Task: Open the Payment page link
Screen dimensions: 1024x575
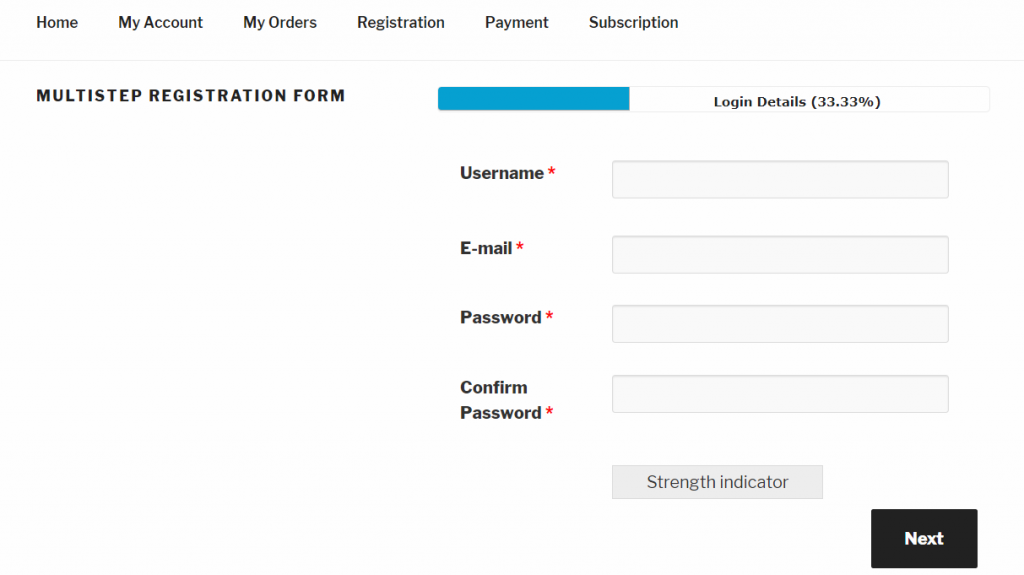Action: 517,22
